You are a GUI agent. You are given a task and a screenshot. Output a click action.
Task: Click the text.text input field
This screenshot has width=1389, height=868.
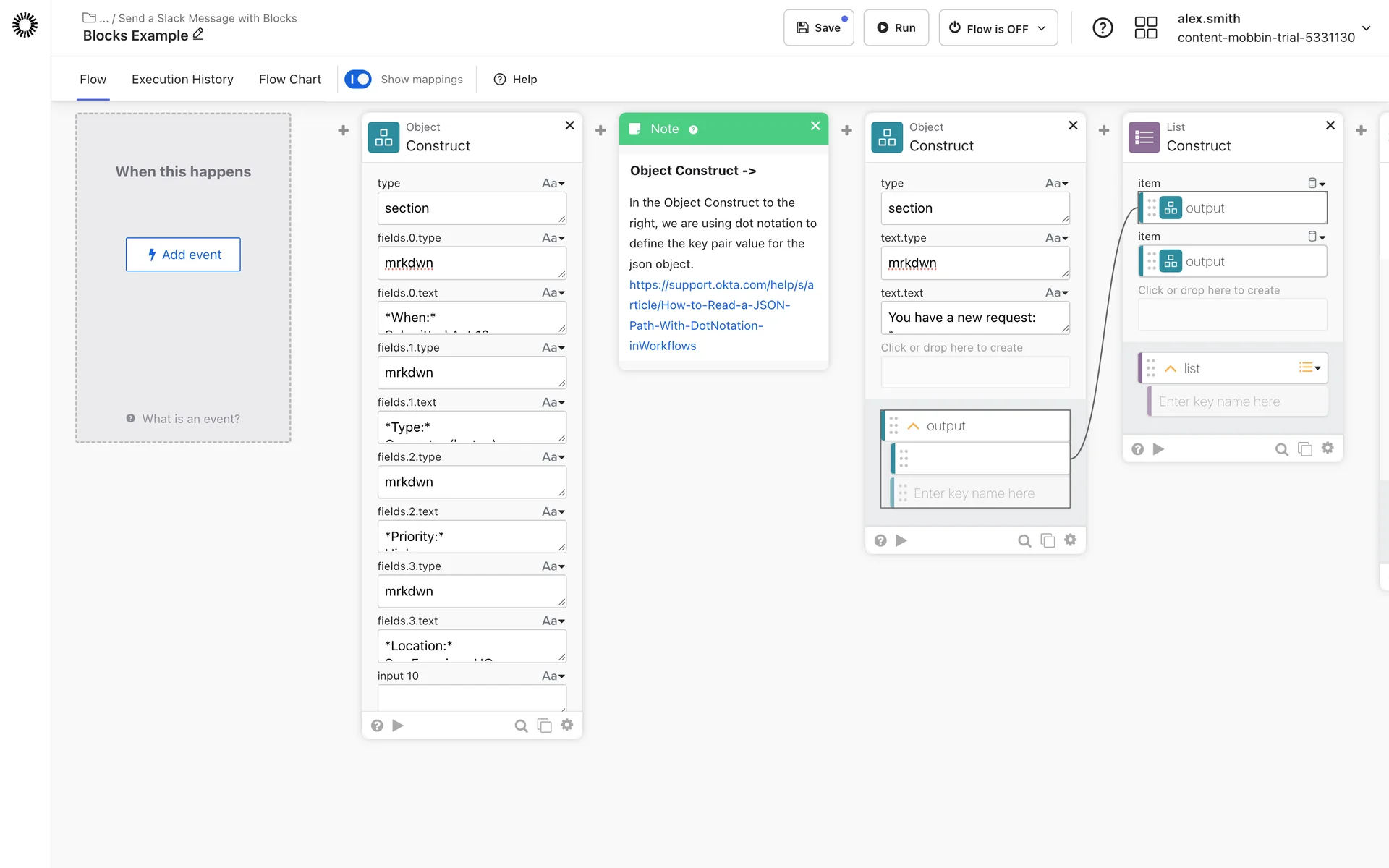pyautogui.click(x=974, y=318)
